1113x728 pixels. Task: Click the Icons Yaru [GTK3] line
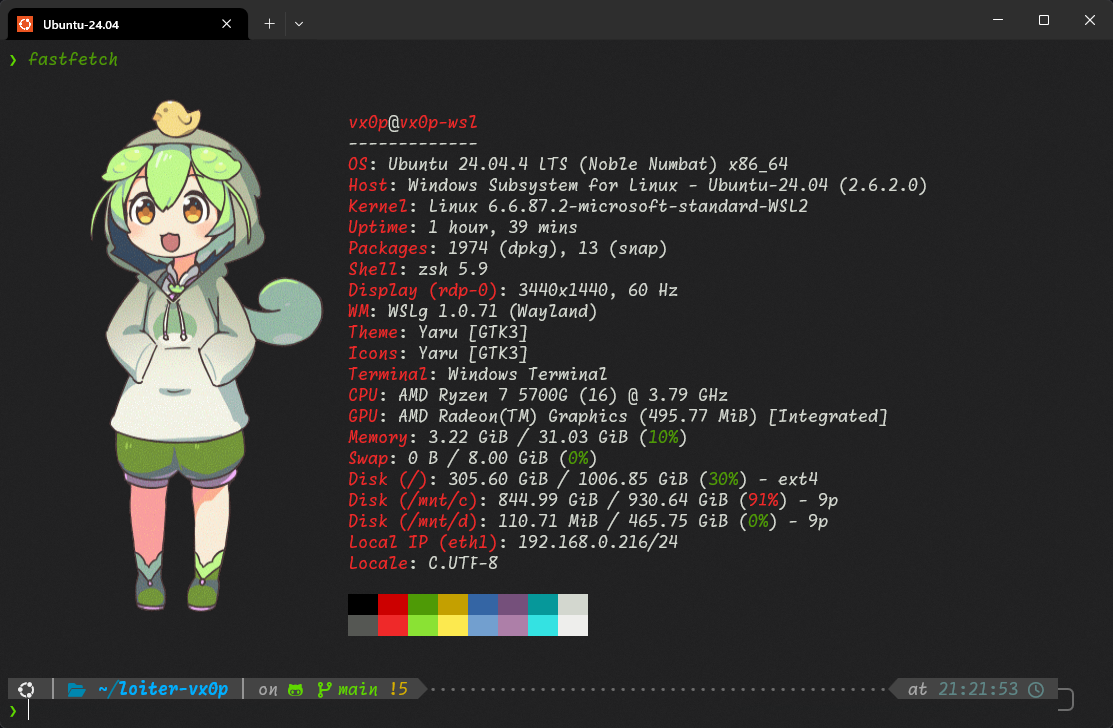coord(438,353)
